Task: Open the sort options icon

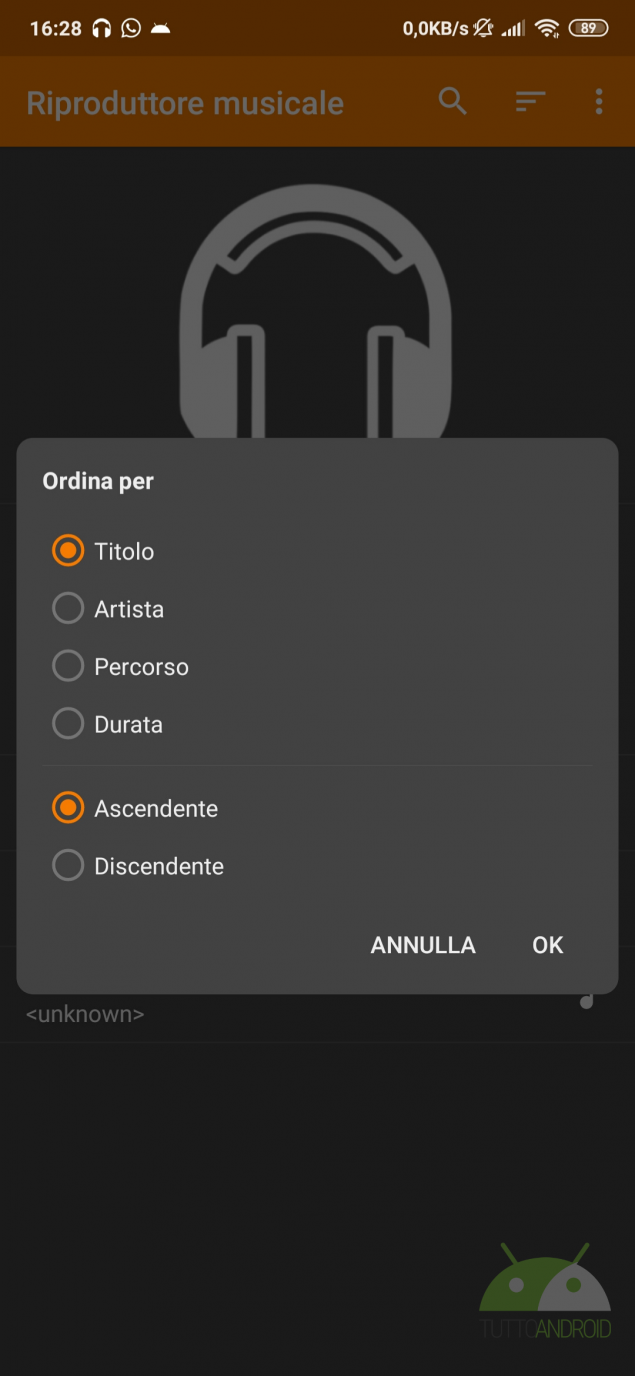Action: 530,101
